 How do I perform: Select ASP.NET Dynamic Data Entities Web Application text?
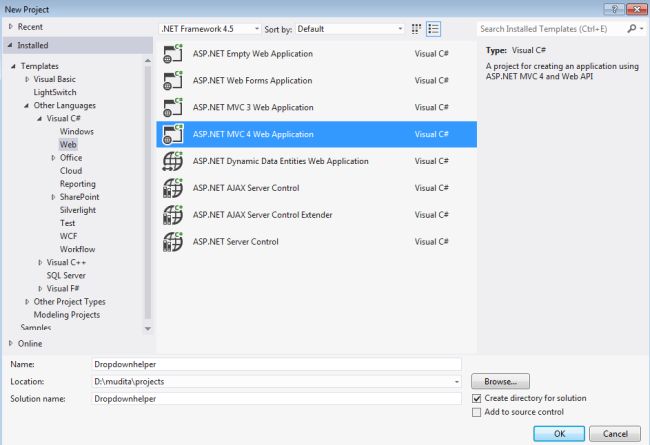281,161
